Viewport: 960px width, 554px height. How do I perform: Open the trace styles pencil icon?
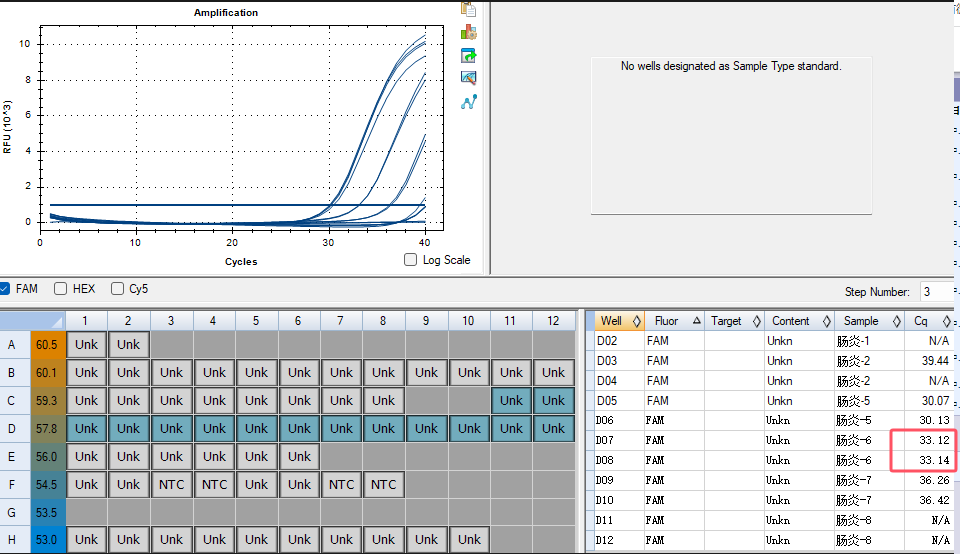coord(468,78)
